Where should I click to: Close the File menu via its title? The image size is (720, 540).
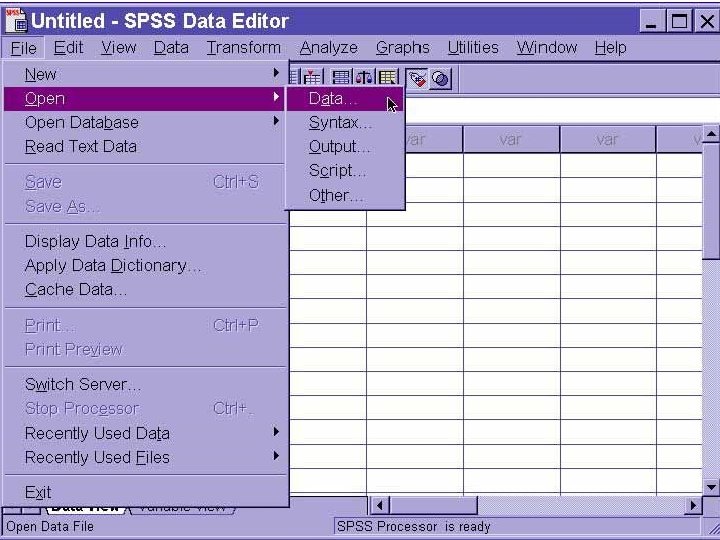point(23,48)
